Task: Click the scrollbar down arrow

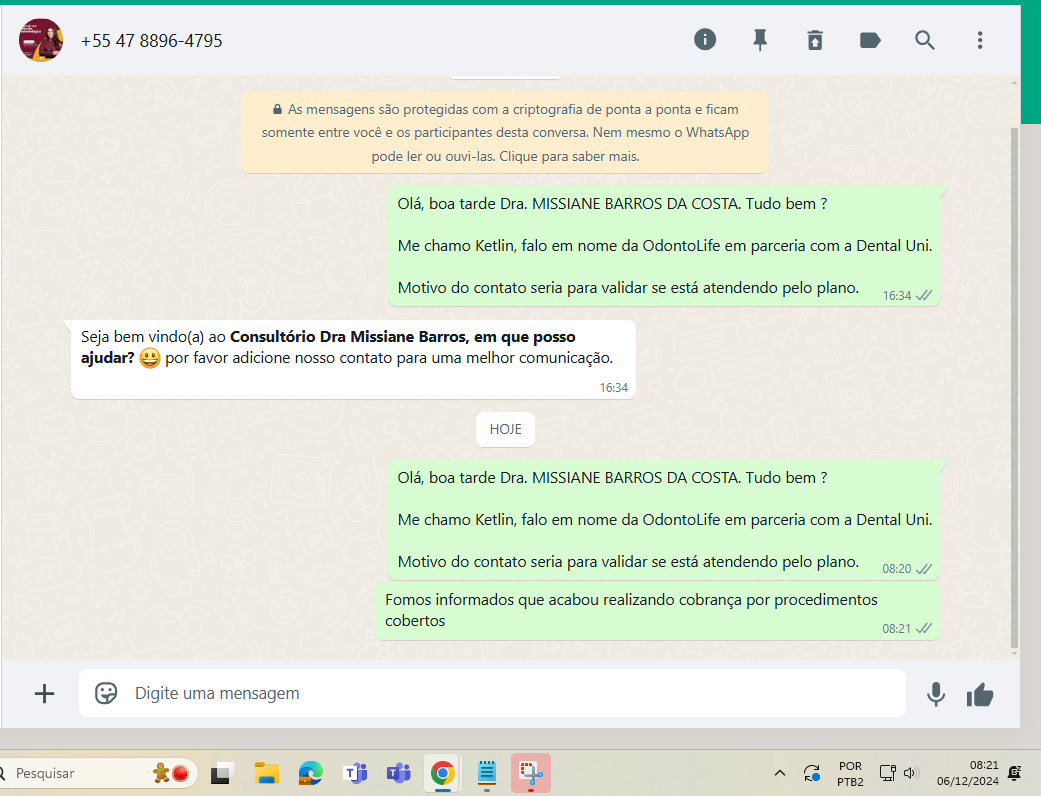Action: [x=1014, y=654]
